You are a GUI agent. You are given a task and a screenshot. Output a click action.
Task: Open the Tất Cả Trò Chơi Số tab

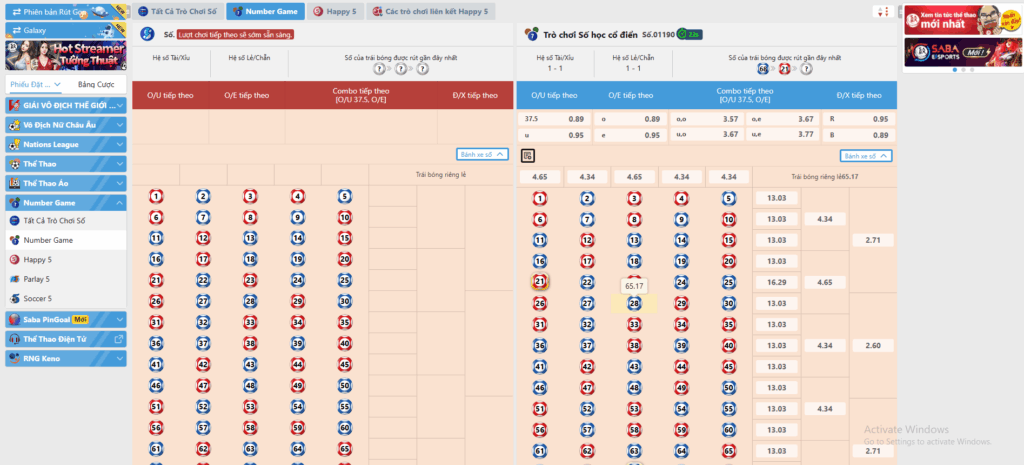178,12
